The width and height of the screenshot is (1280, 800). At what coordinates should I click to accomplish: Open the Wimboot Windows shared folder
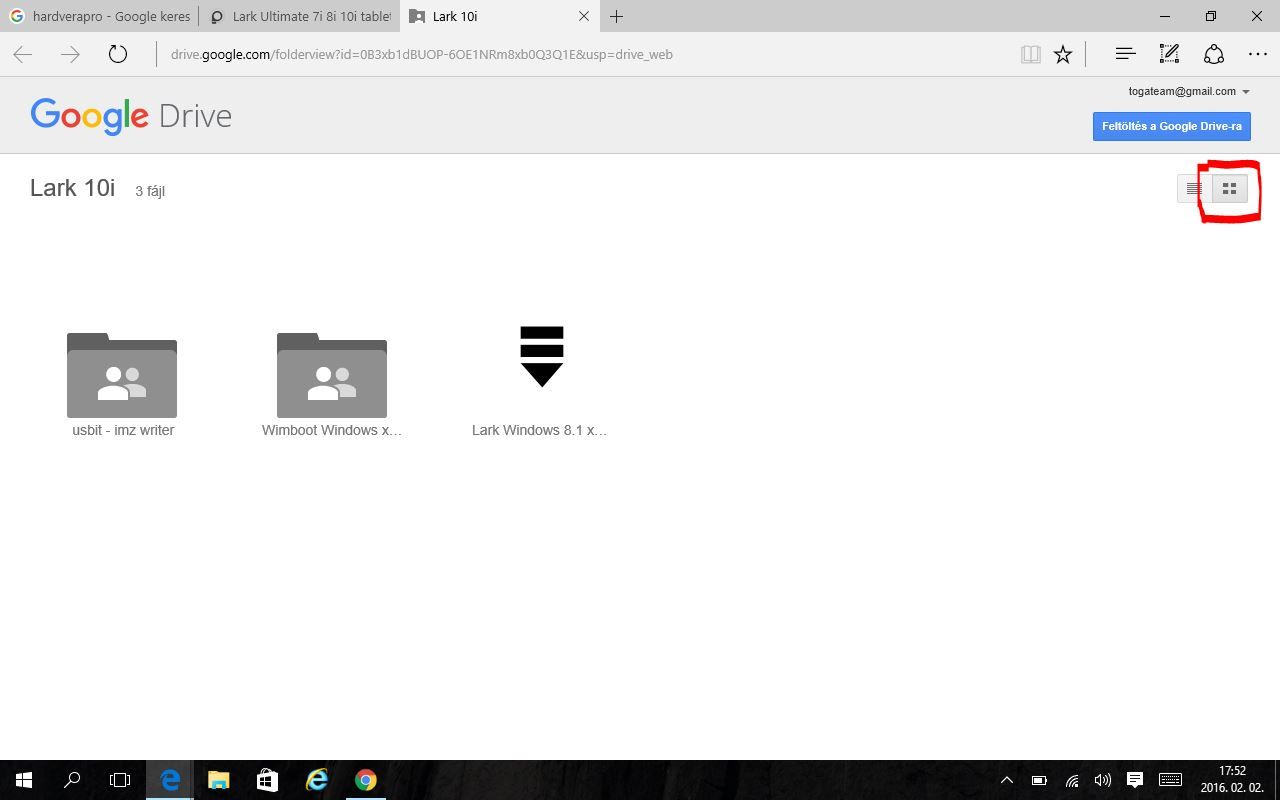[332, 375]
